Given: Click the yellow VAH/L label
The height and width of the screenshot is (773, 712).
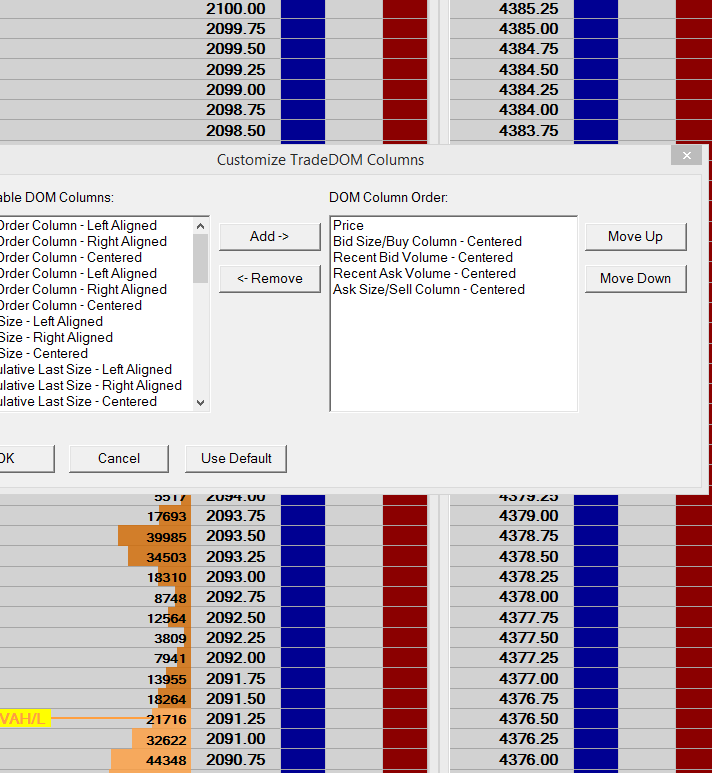Looking at the screenshot, I should [x=25, y=718].
